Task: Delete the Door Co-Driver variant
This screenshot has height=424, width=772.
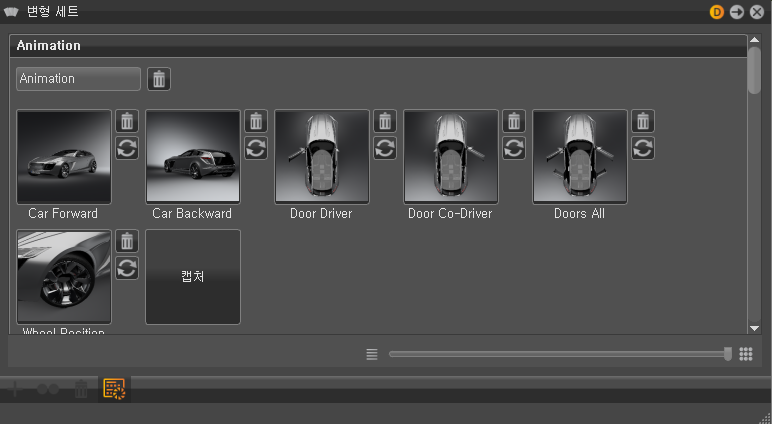Action: [514, 121]
